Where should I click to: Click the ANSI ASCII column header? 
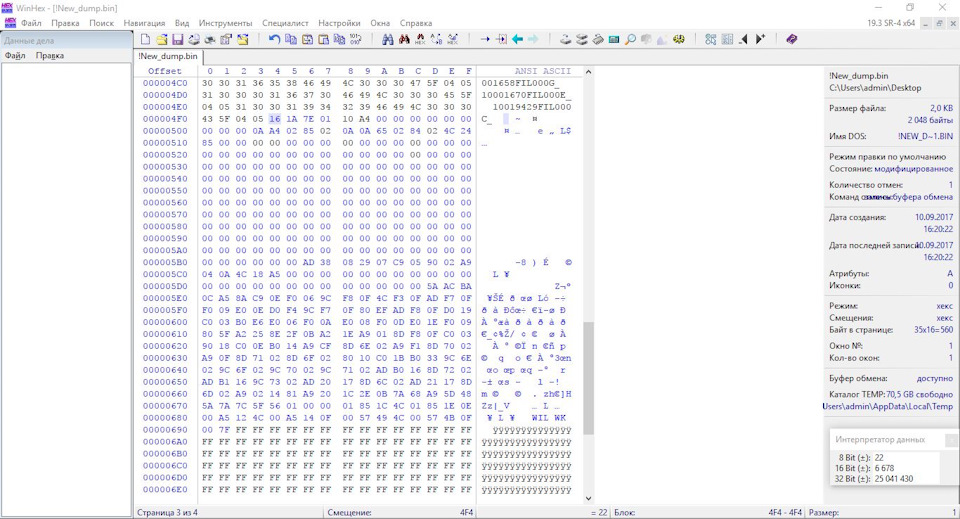click(x=542, y=71)
